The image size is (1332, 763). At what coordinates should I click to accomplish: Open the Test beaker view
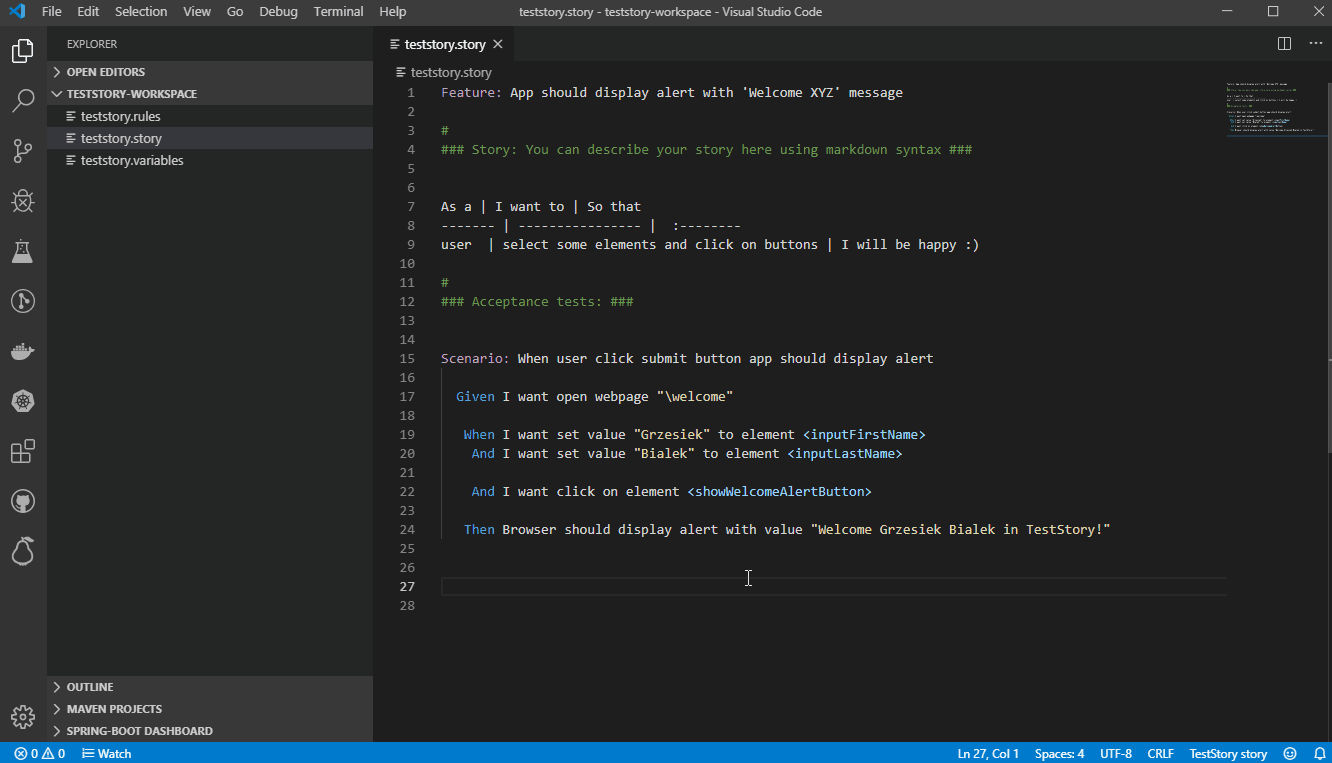23,251
